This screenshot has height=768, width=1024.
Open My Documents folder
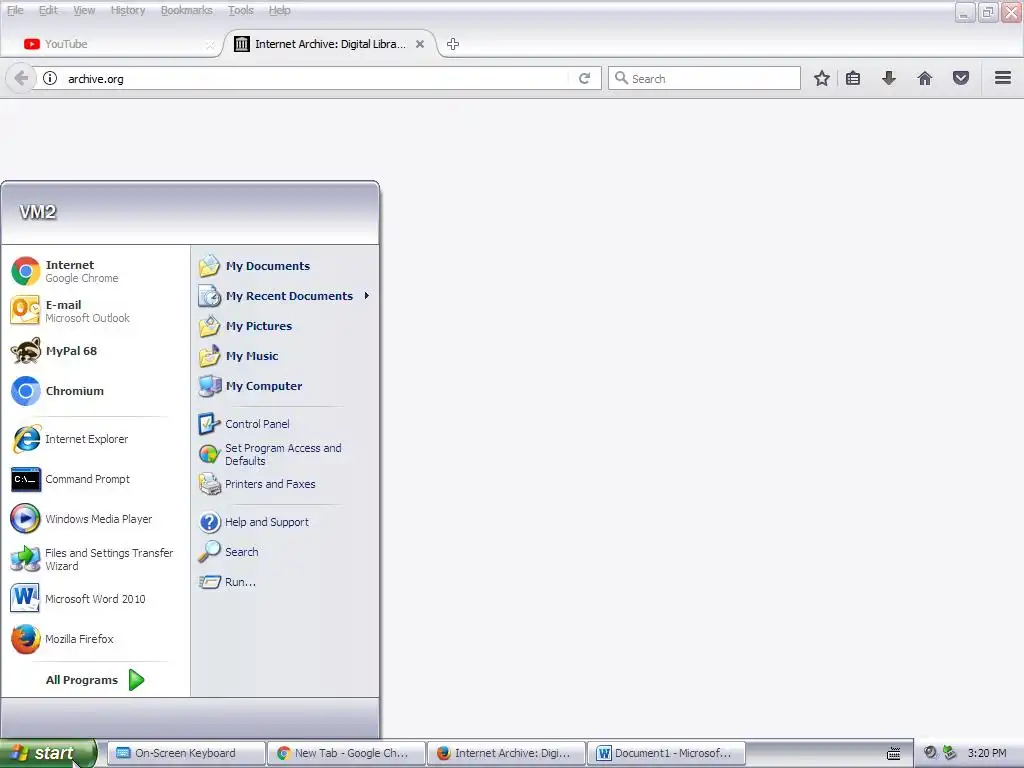(x=285, y=266)
